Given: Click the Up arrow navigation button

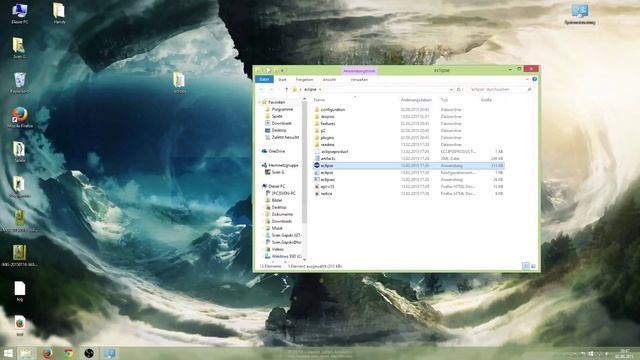Looking at the screenshot, I should tap(286, 89).
